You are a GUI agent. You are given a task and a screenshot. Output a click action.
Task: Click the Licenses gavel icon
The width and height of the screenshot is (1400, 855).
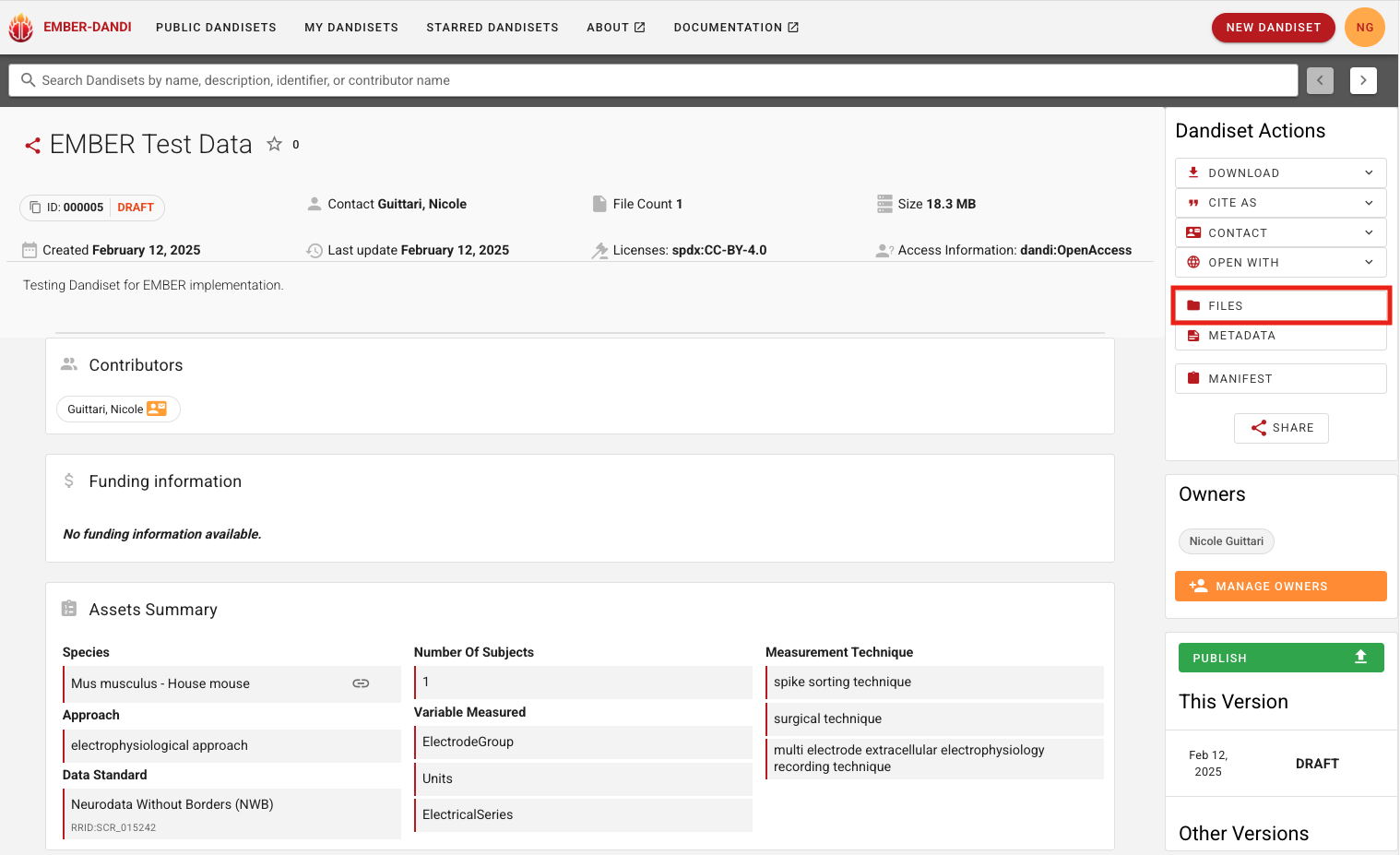599,250
